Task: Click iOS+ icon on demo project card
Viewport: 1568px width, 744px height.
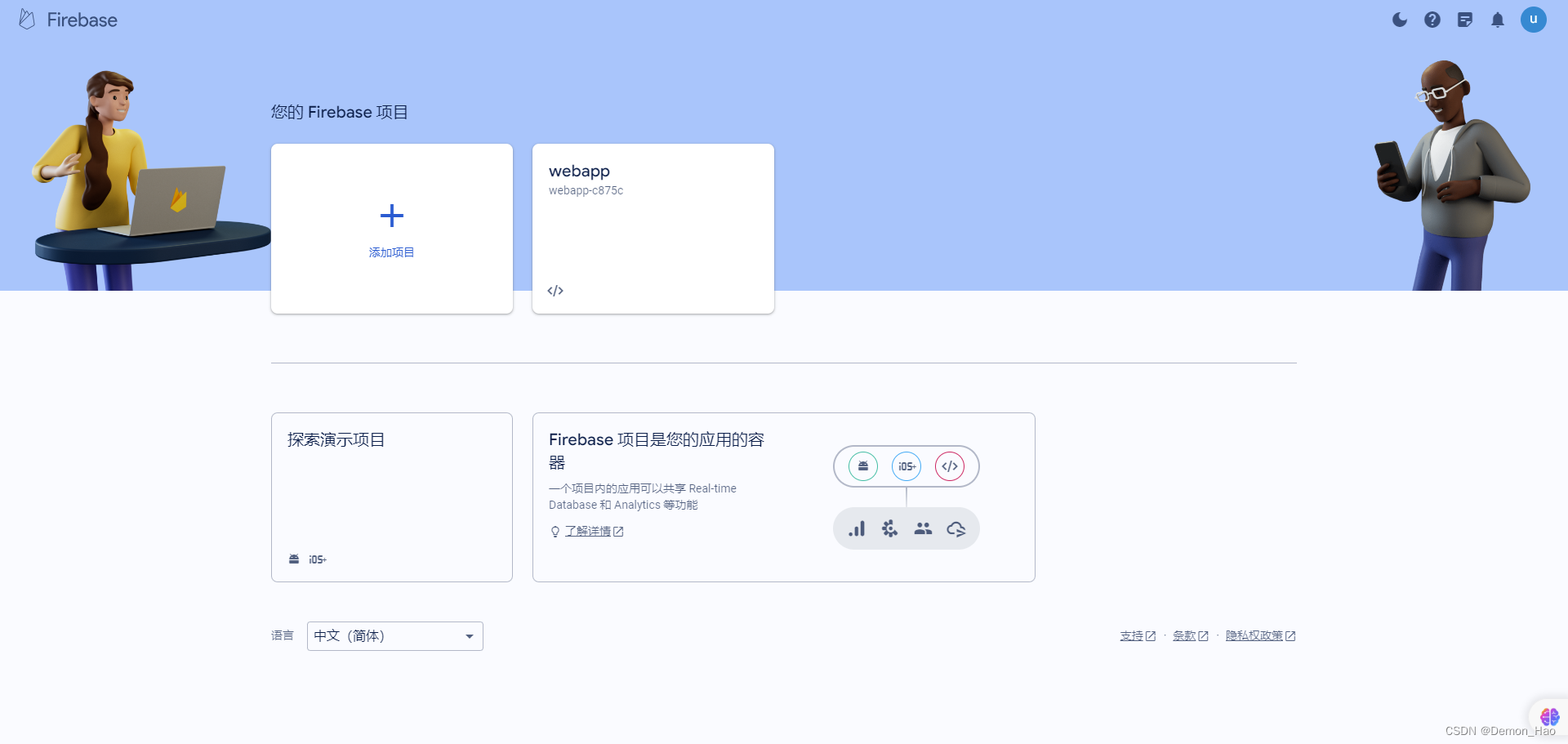Action: pos(318,559)
